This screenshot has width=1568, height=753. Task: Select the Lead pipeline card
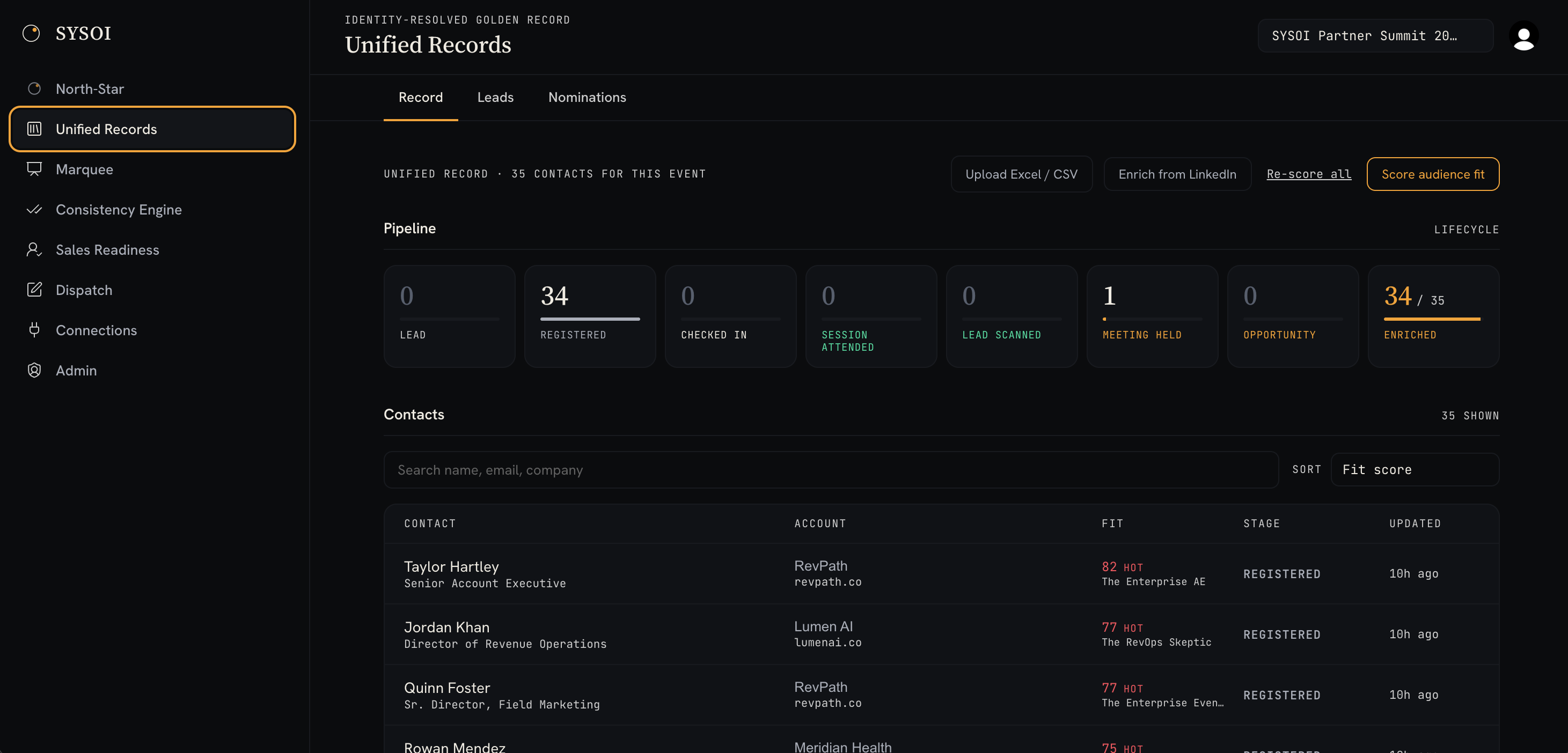coord(449,316)
